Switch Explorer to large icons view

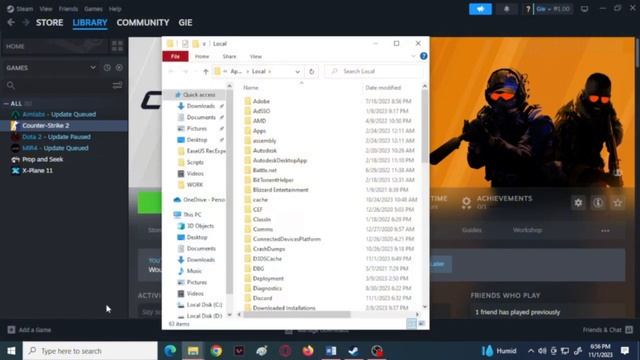click(x=421, y=324)
